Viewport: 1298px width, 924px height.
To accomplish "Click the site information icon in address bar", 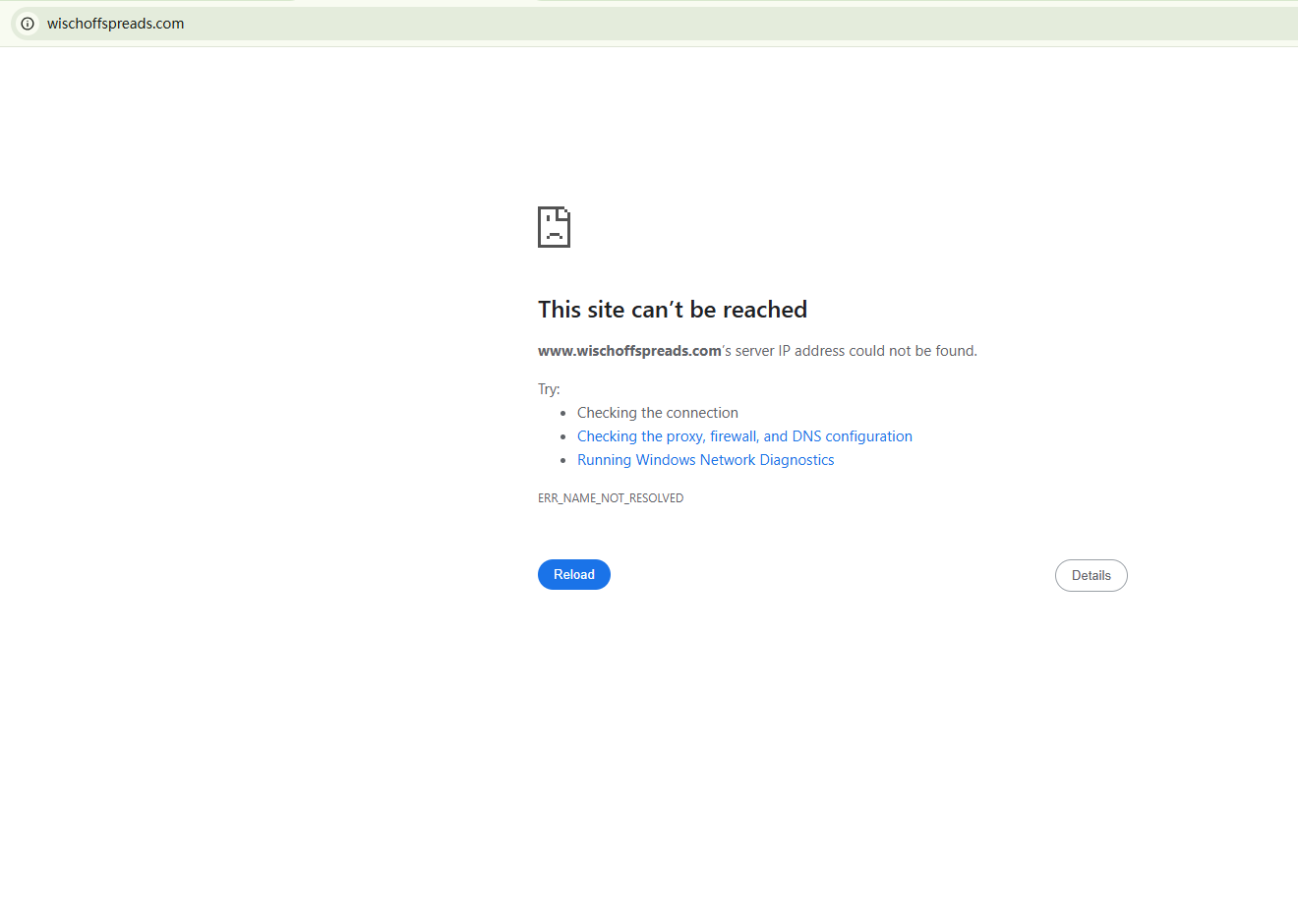I will pos(28,24).
